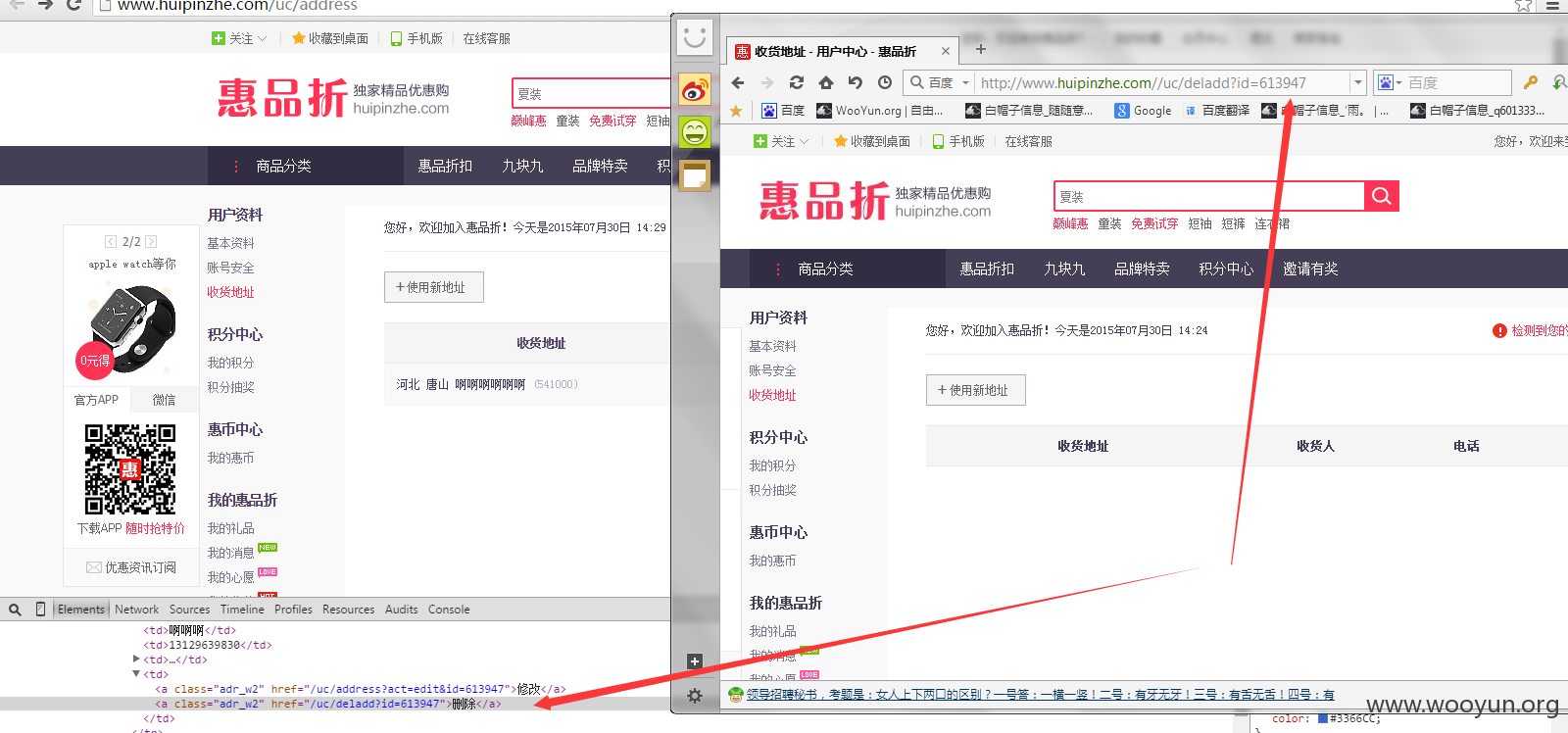Open green smiley sidebar icon

coord(695,132)
